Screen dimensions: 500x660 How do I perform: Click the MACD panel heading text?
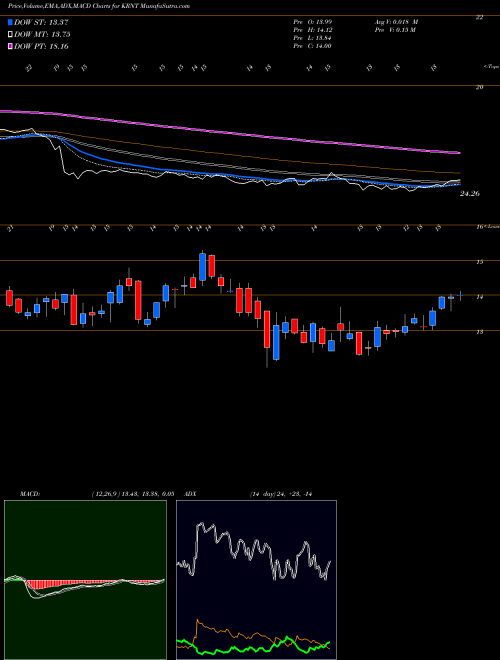click(29, 494)
